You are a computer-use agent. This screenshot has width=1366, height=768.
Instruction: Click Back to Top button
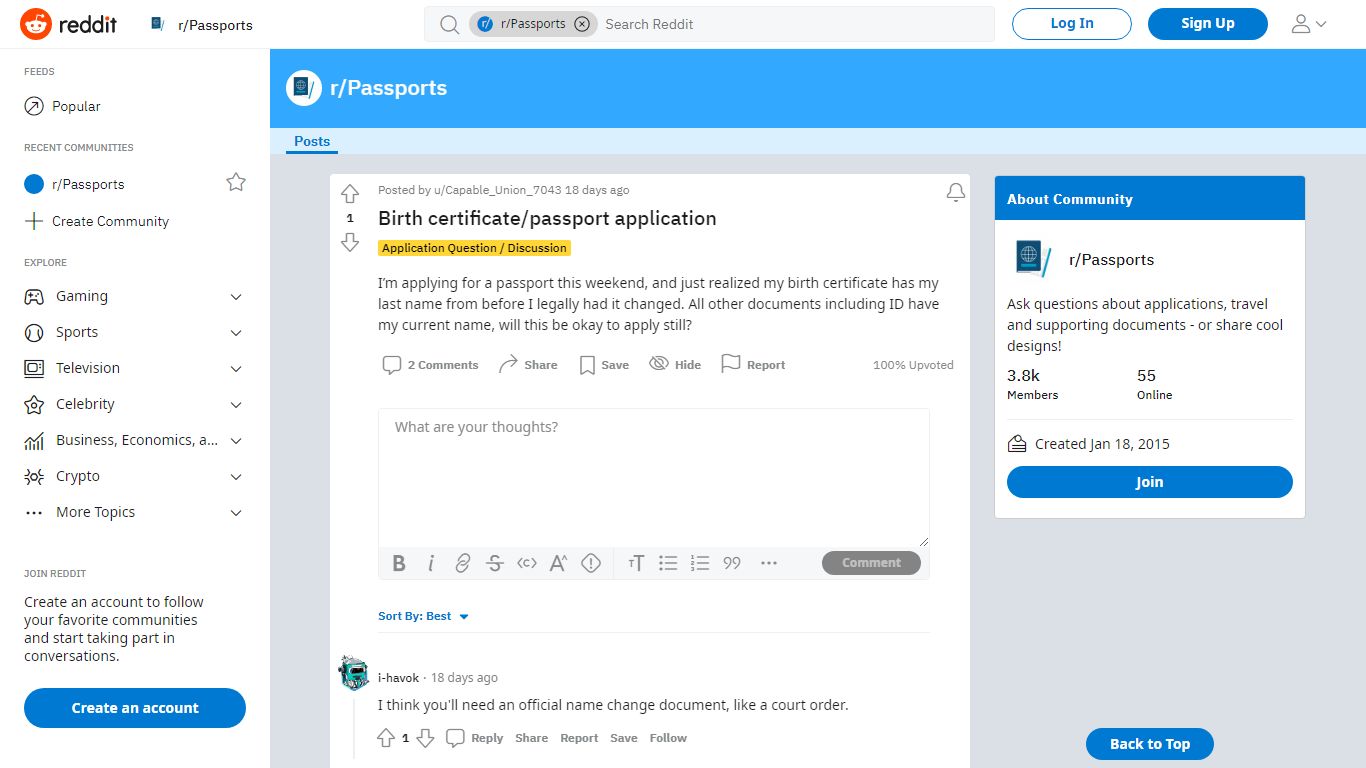(1150, 744)
